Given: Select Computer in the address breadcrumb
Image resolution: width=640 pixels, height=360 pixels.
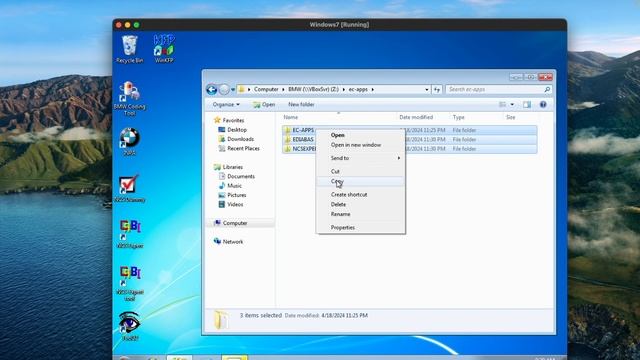Looking at the screenshot, I should coord(266,89).
